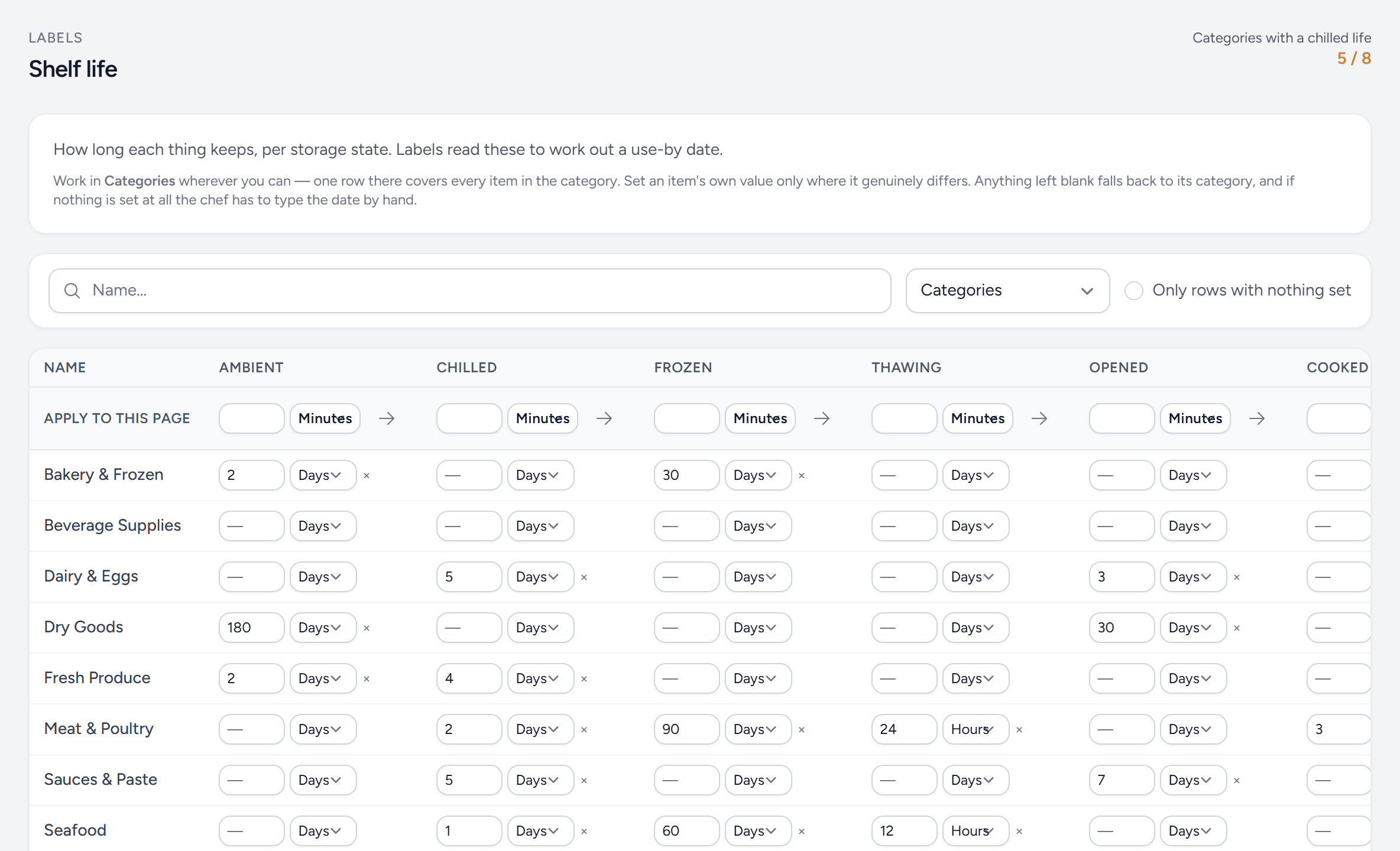The height and width of the screenshot is (851, 1400).
Task: Click the search magnifier icon
Action: (x=72, y=290)
